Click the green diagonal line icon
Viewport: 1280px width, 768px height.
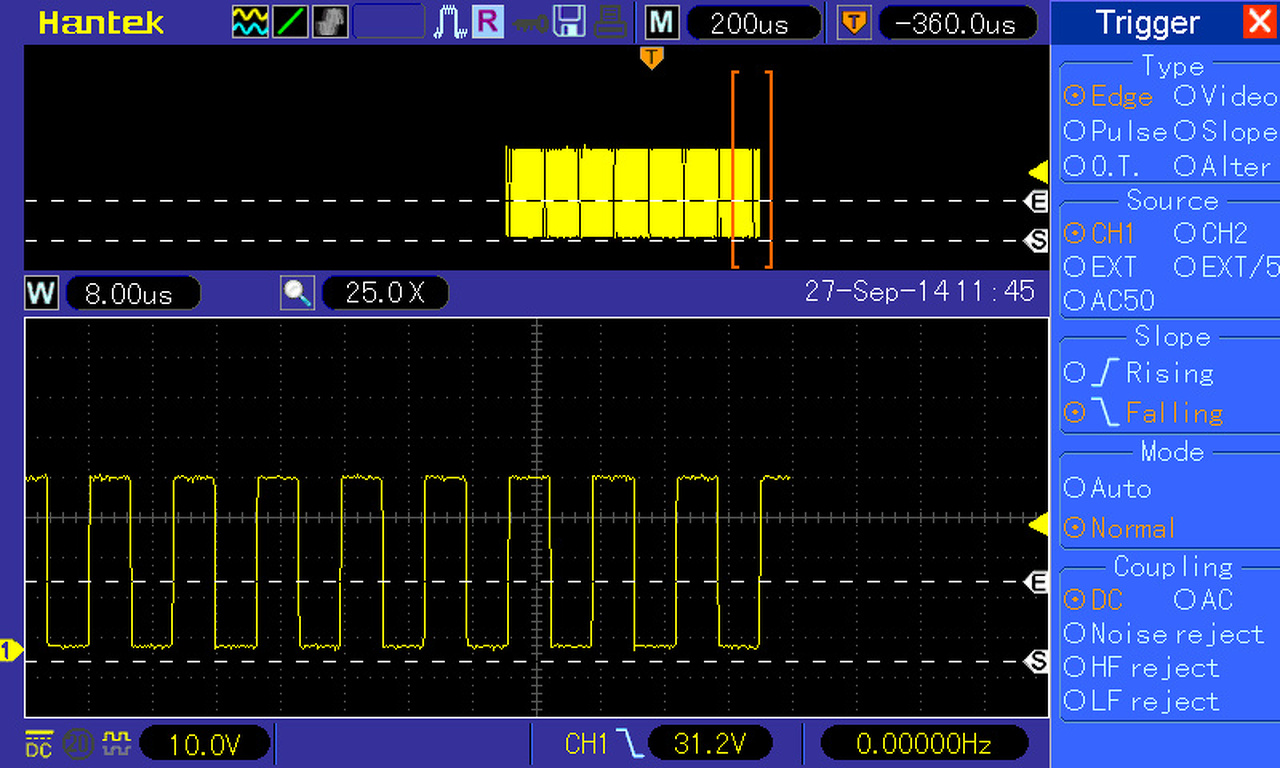291,22
